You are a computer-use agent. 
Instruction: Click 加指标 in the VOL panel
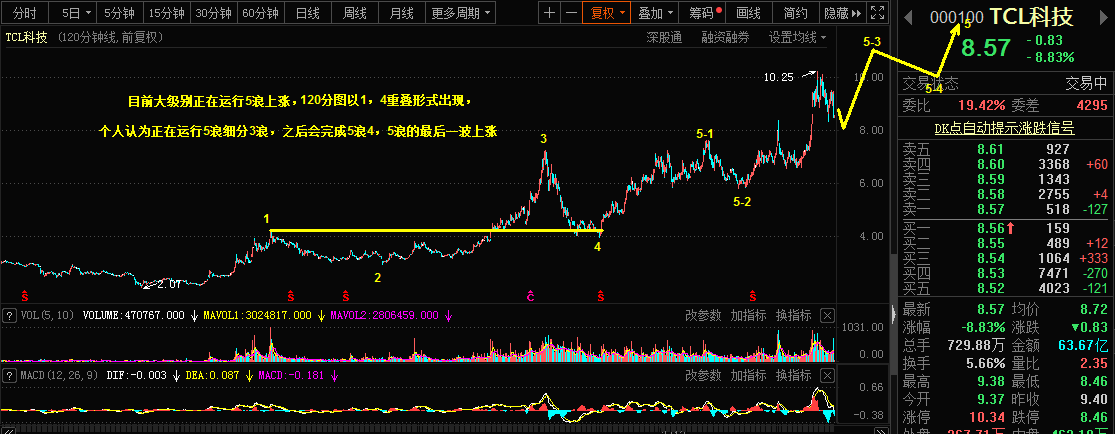(748, 315)
